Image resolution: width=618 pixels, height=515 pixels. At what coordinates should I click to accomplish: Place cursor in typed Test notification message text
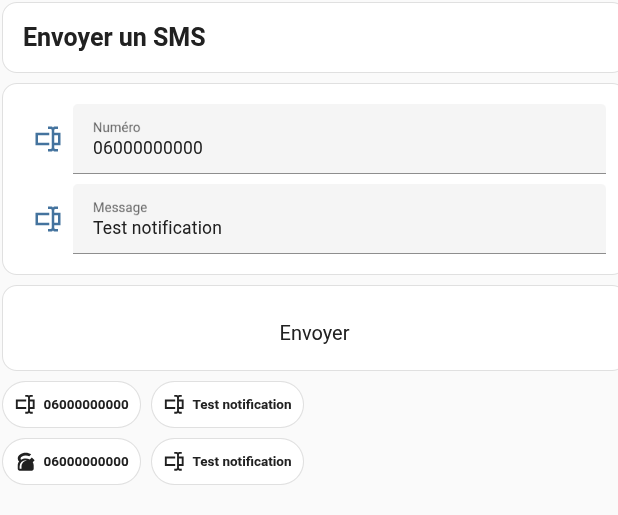pos(157,228)
